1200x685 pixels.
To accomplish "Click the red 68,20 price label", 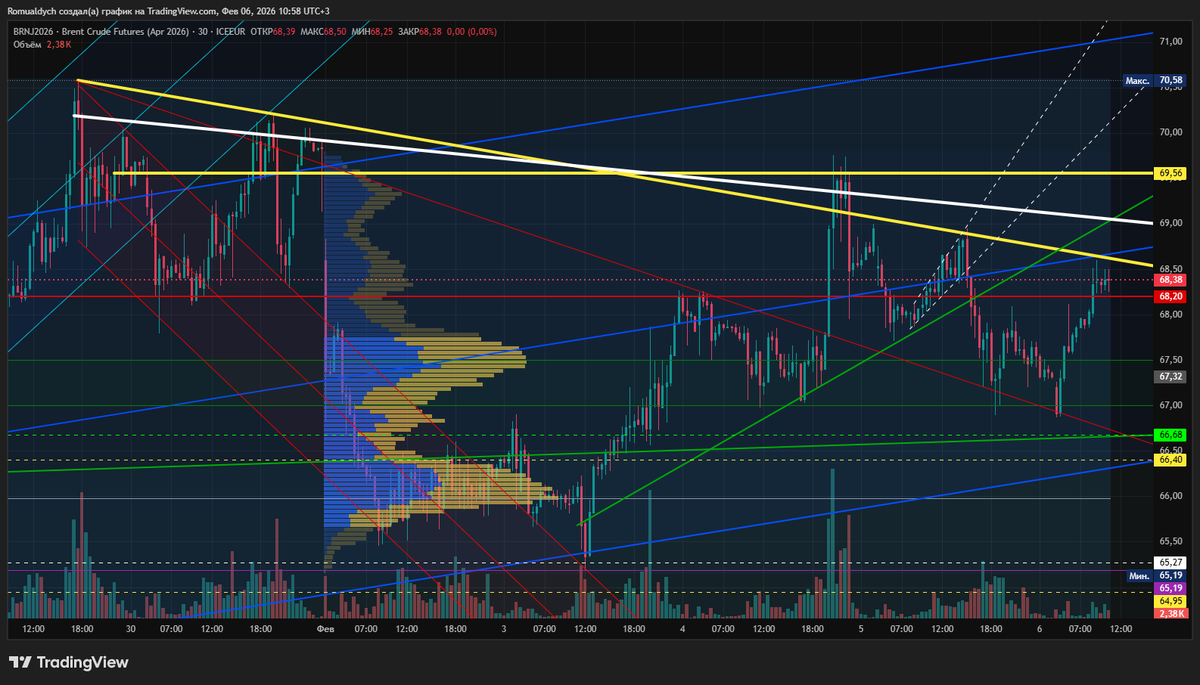I will (x=1171, y=297).
